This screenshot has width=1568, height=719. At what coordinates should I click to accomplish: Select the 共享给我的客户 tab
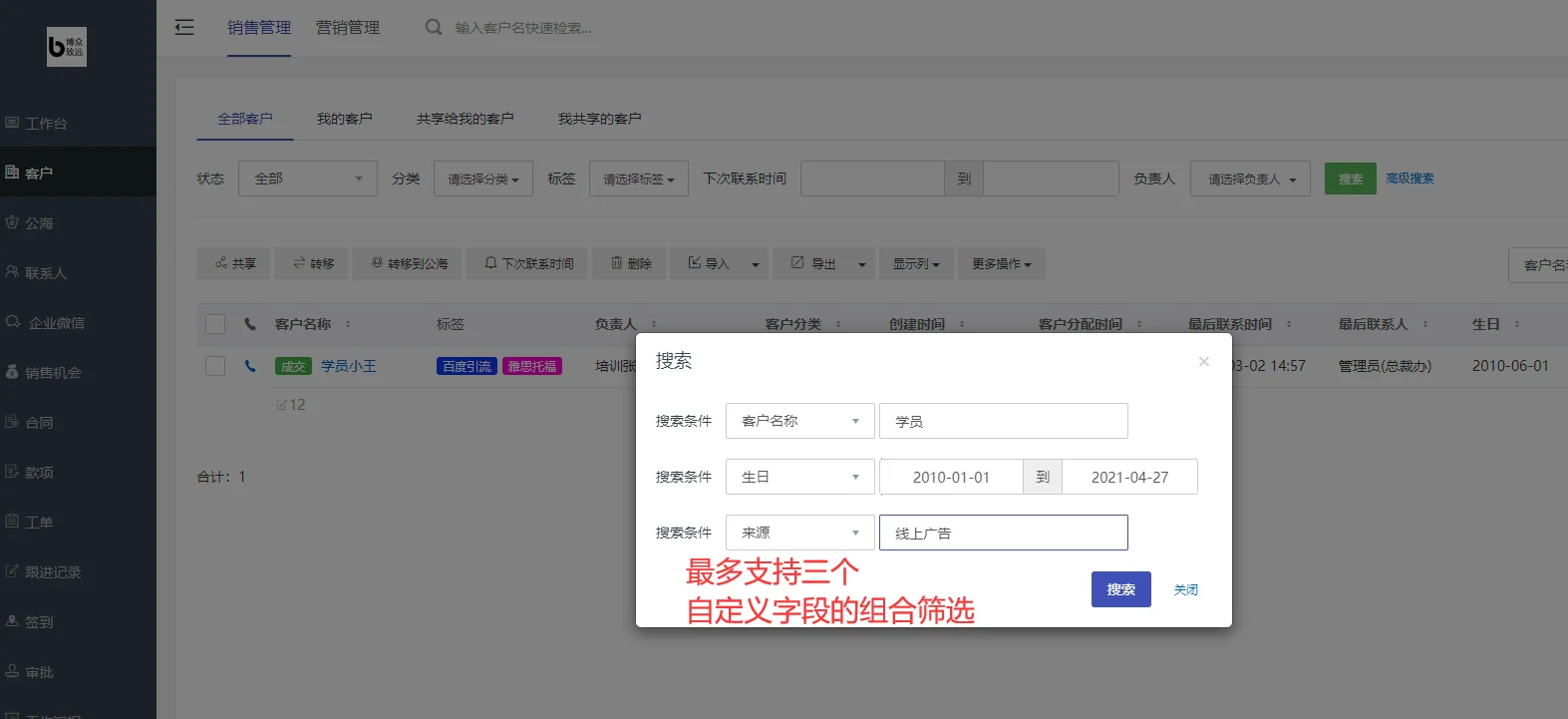click(x=466, y=119)
